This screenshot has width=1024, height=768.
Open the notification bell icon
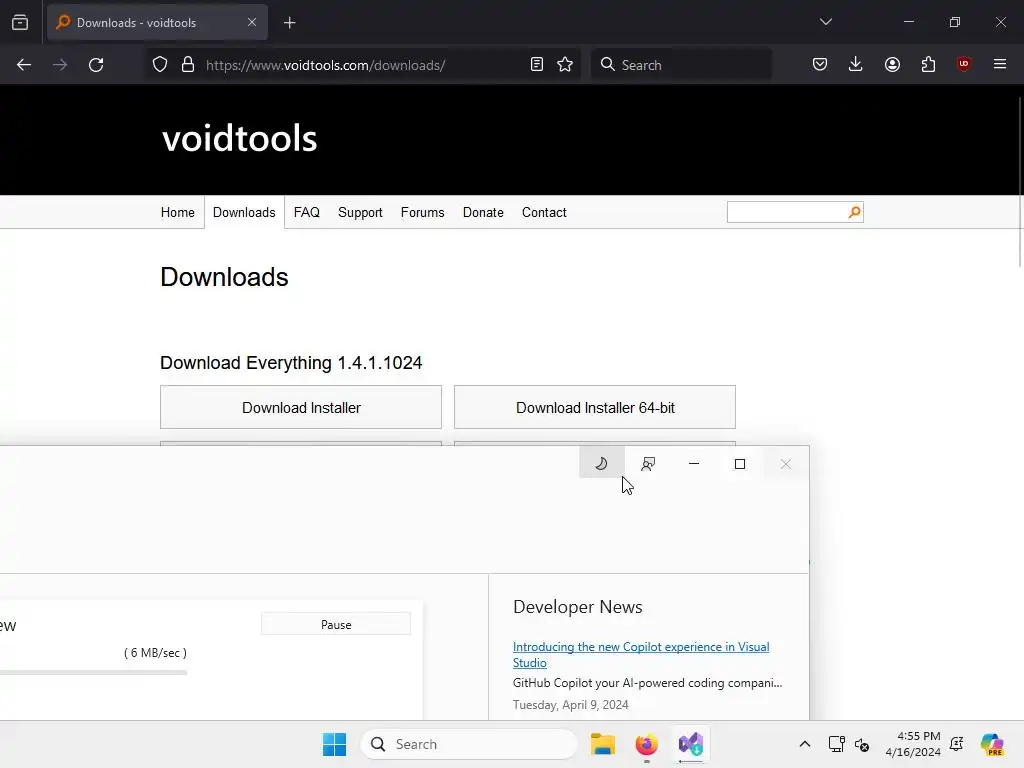(957, 744)
